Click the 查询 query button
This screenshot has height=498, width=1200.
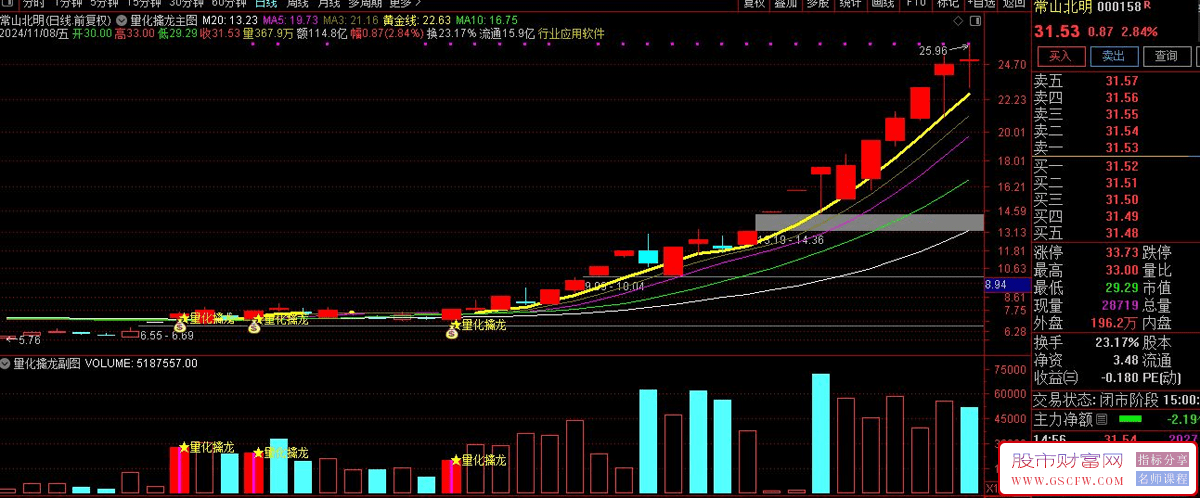click(1165, 56)
